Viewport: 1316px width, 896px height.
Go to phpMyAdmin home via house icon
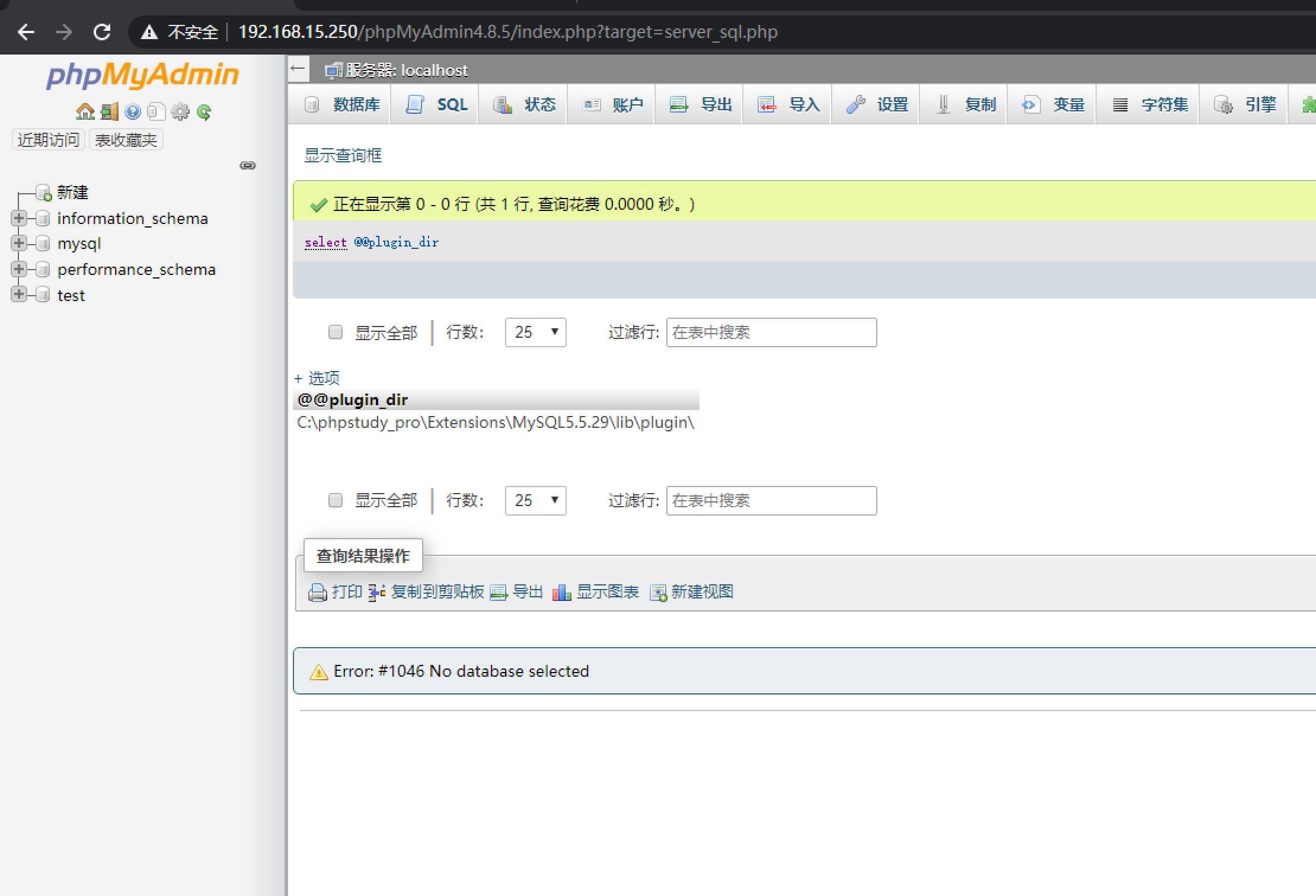(x=85, y=111)
